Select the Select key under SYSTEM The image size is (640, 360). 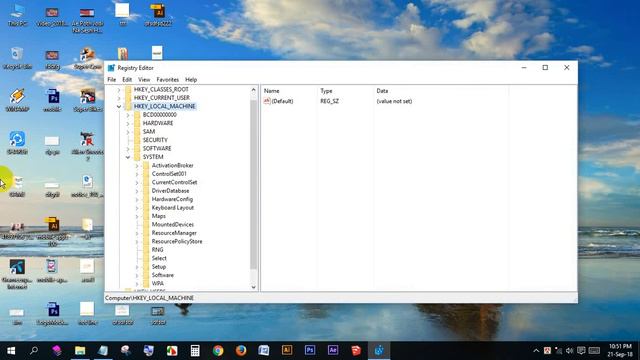159,258
